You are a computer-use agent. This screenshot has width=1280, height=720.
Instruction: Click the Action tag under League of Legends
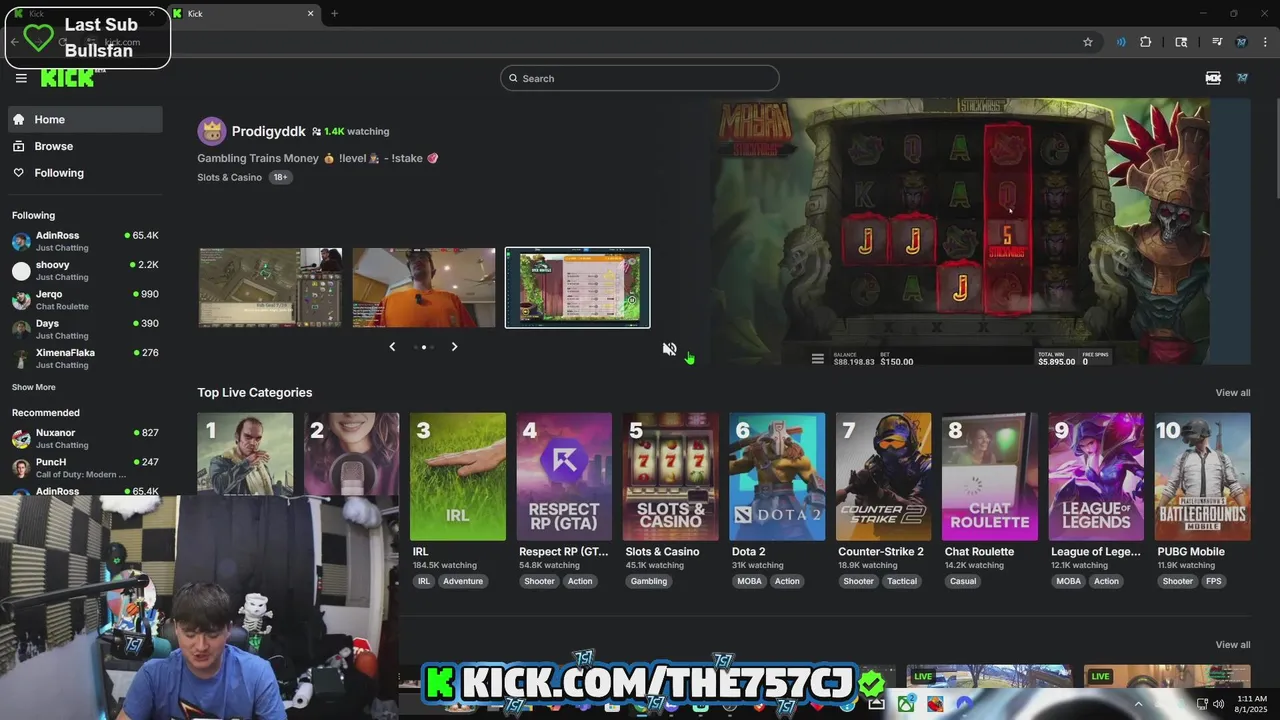[x=1106, y=581]
